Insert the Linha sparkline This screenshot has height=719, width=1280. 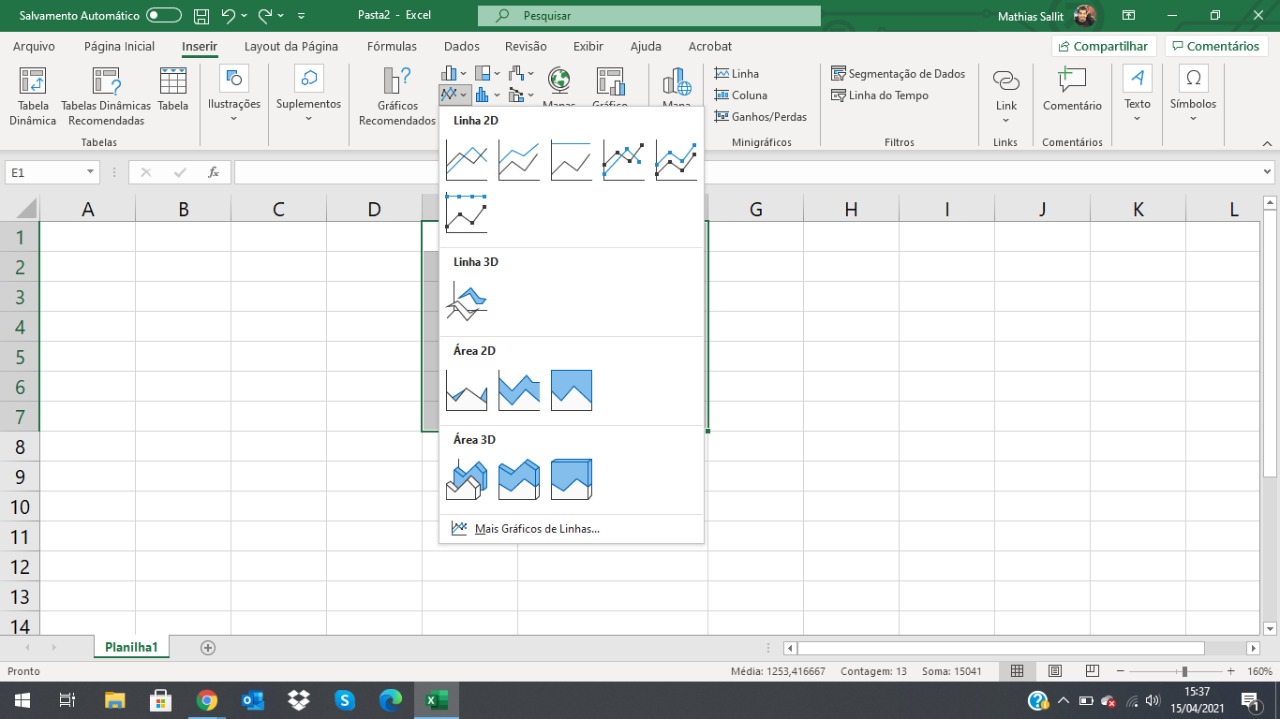[x=737, y=74]
